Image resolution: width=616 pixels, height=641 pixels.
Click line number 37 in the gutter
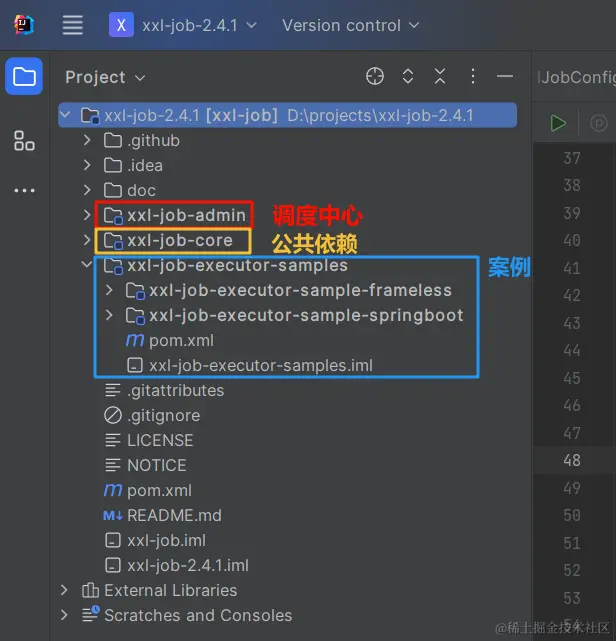572,158
